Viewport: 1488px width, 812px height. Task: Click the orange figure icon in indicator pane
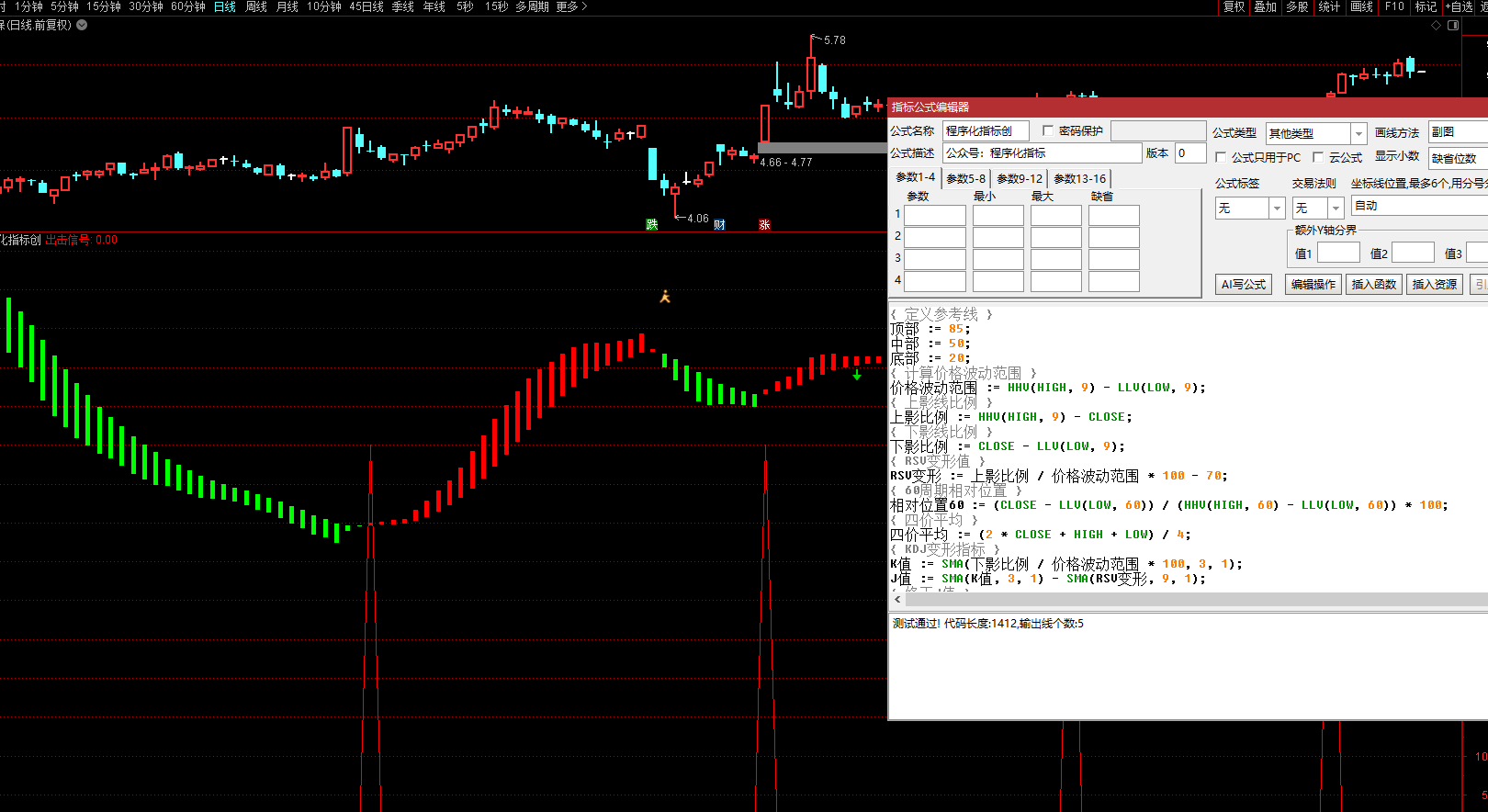pos(665,297)
